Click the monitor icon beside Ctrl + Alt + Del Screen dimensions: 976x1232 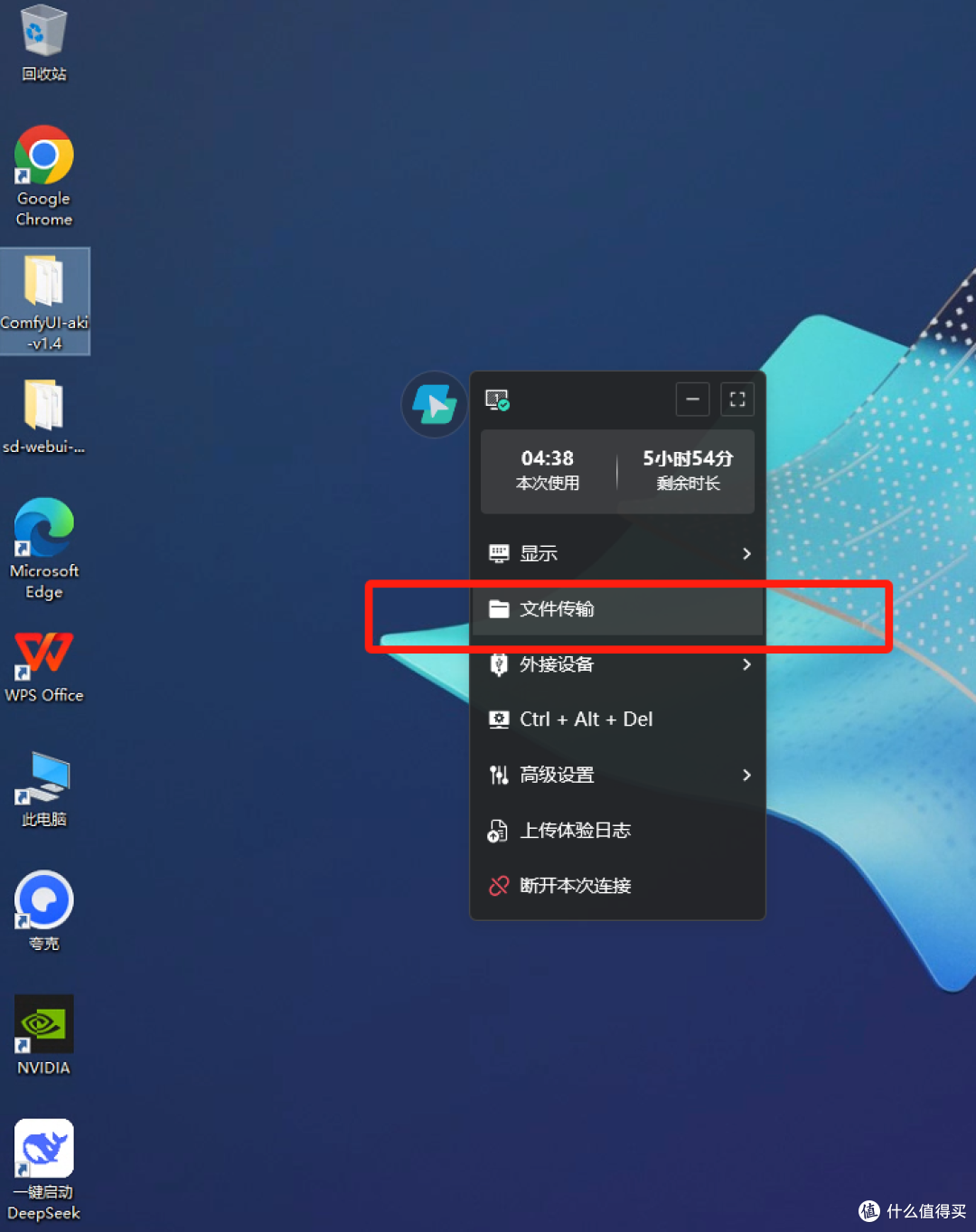(499, 719)
